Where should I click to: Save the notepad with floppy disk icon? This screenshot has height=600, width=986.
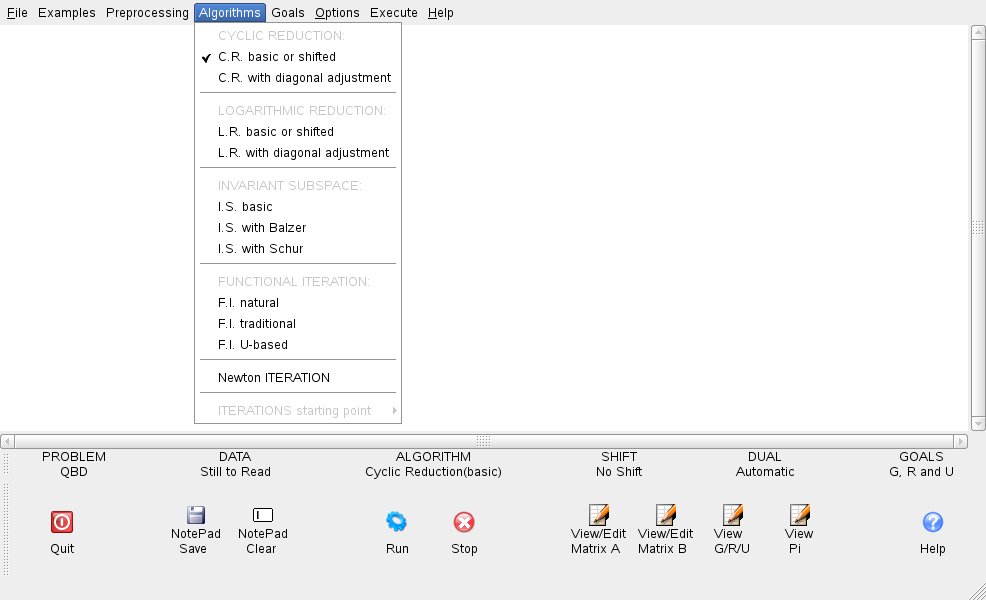(196, 515)
